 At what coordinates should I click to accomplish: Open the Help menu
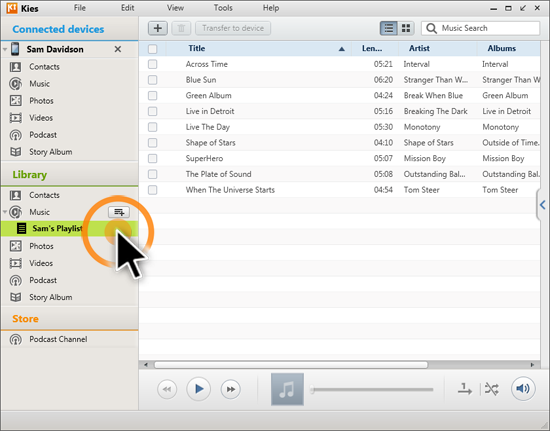click(271, 8)
